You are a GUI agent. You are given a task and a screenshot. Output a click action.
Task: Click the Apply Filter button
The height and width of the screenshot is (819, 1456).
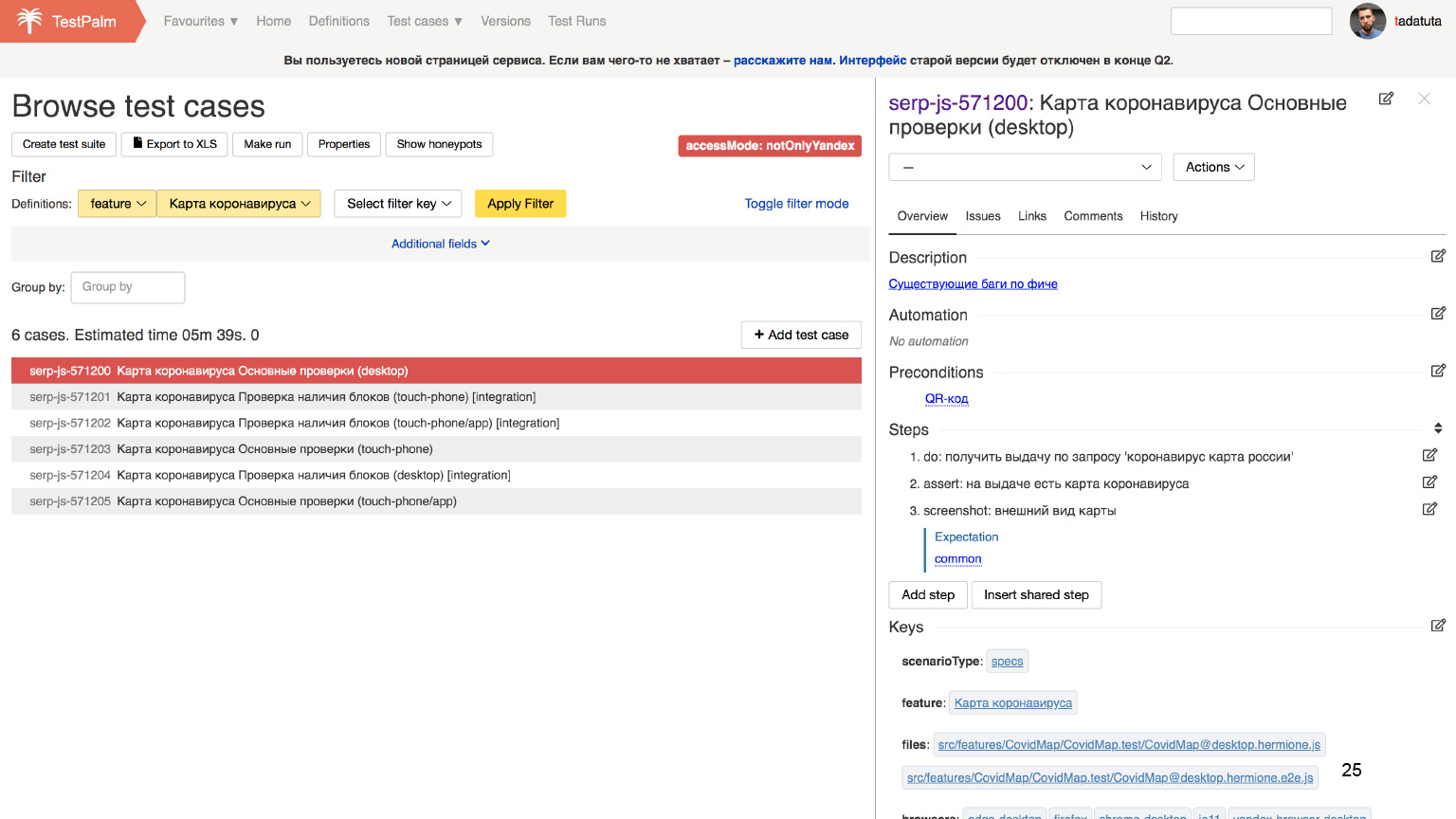[x=520, y=204]
